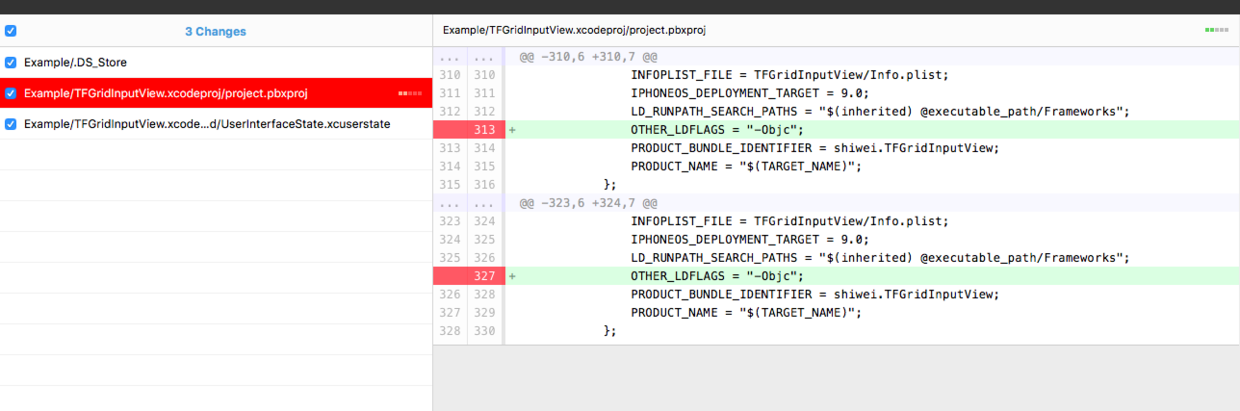Click the plus marker on line 313
1240x411 pixels.
[512, 130]
